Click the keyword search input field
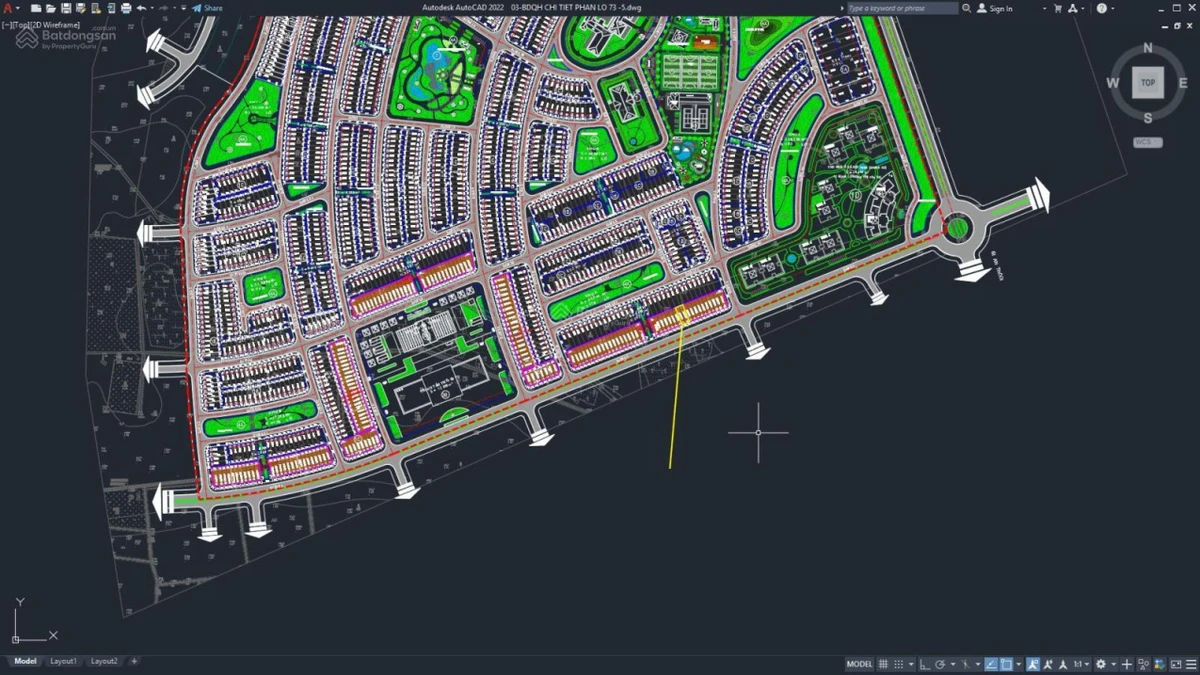This screenshot has width=1200, height=675. point(903,8)
